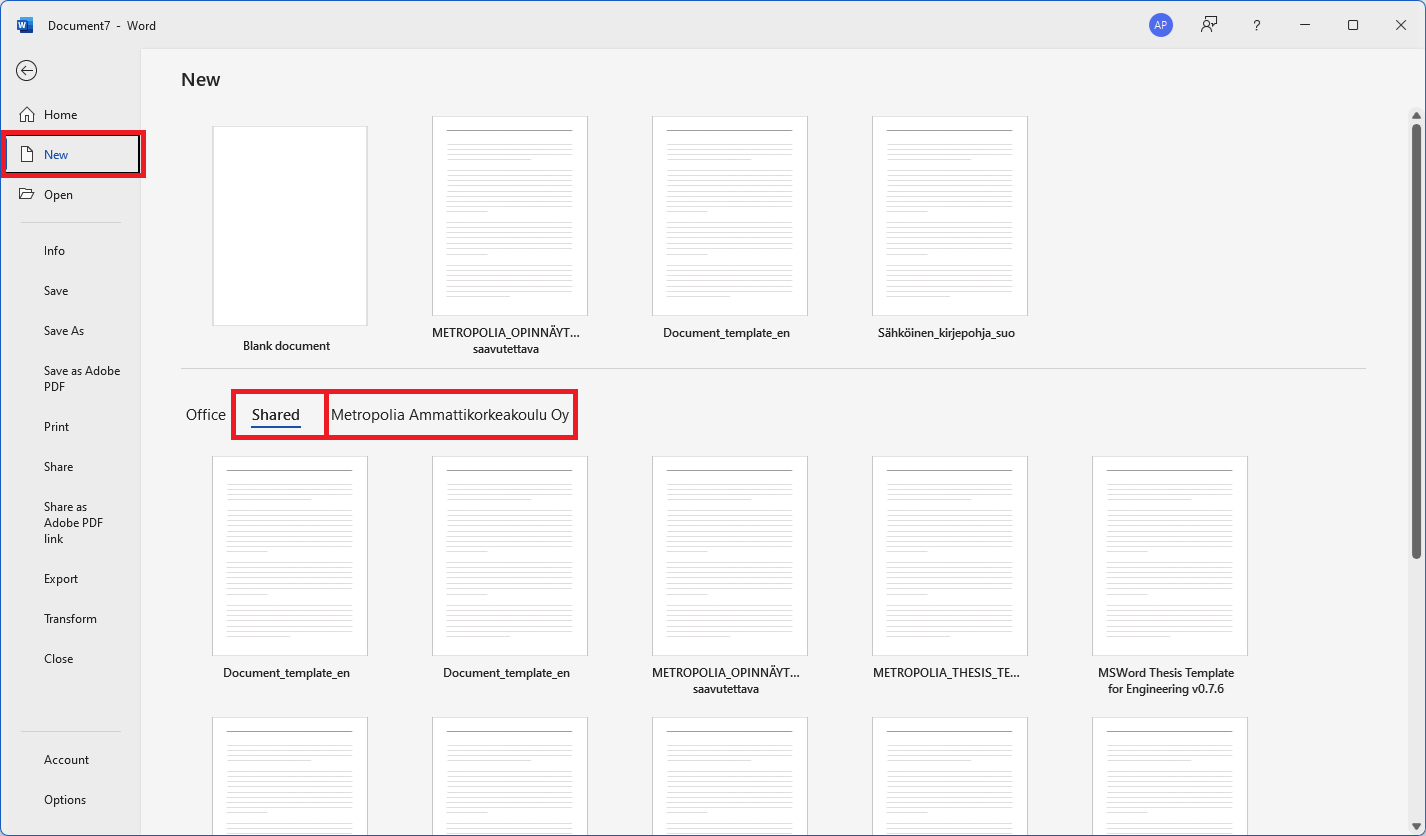Click the scrollbar up arrow

1416,115
